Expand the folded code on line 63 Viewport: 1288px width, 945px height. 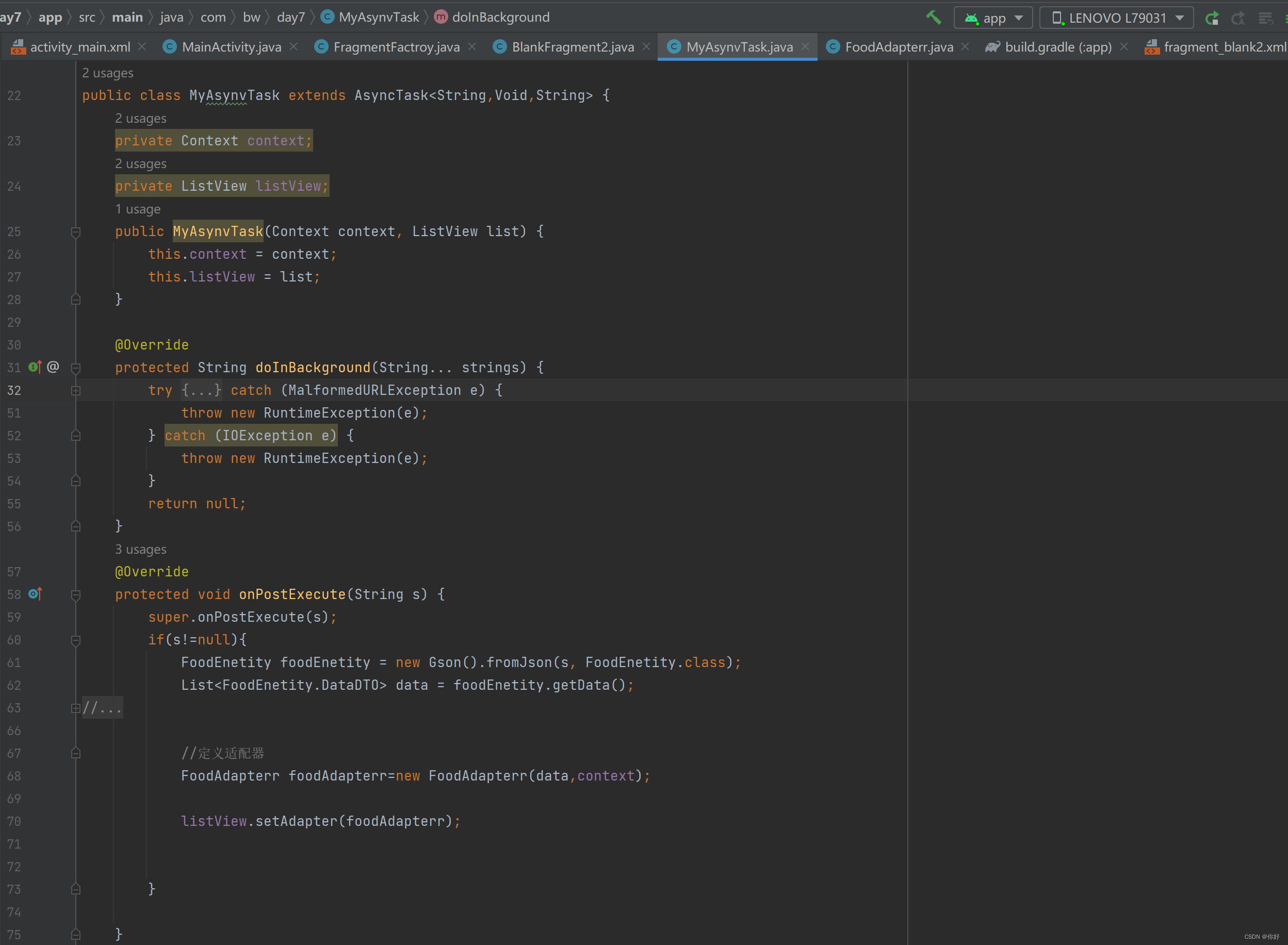point(76,708)
